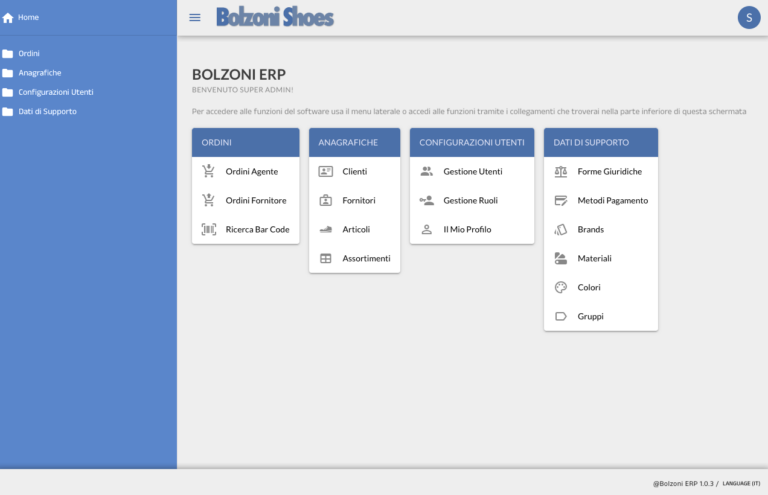Open the Brands page
The image size is (768, 495).
(x=590, y=229)
